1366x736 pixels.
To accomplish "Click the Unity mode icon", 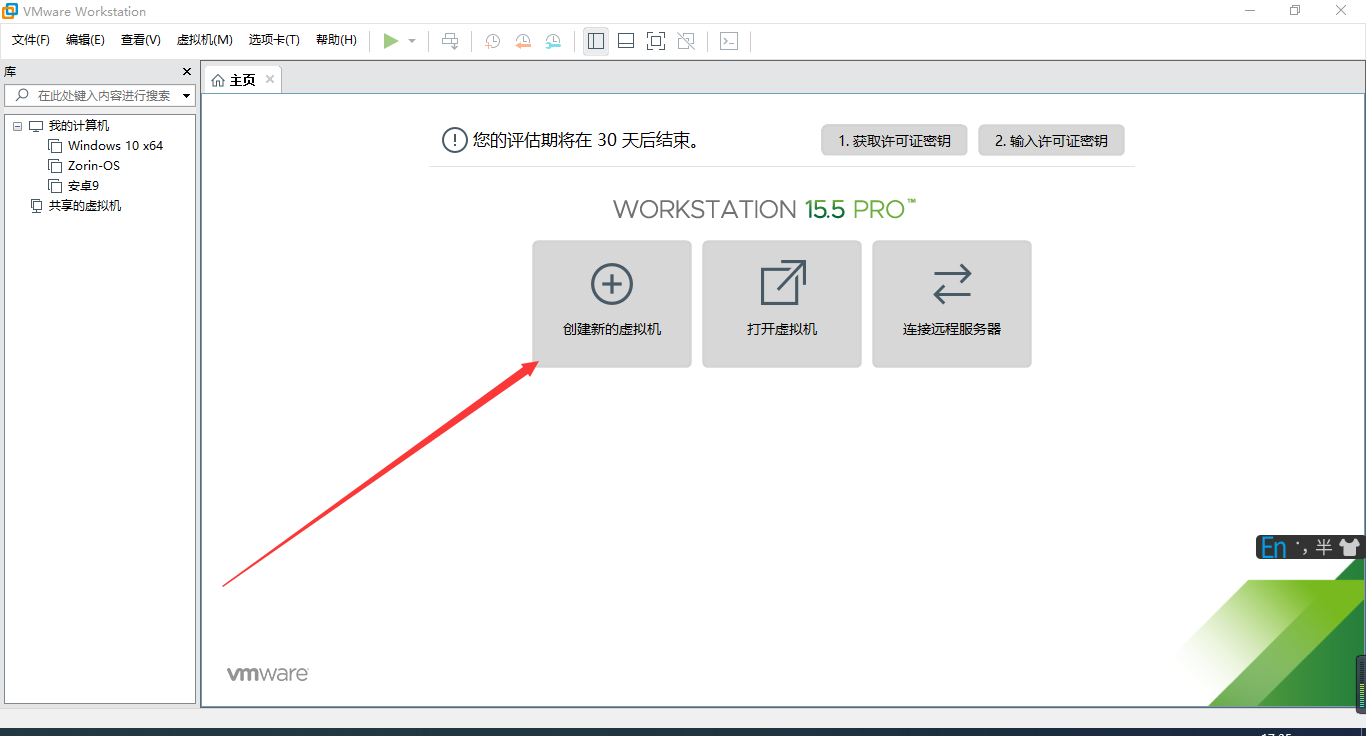I will 686,41.
